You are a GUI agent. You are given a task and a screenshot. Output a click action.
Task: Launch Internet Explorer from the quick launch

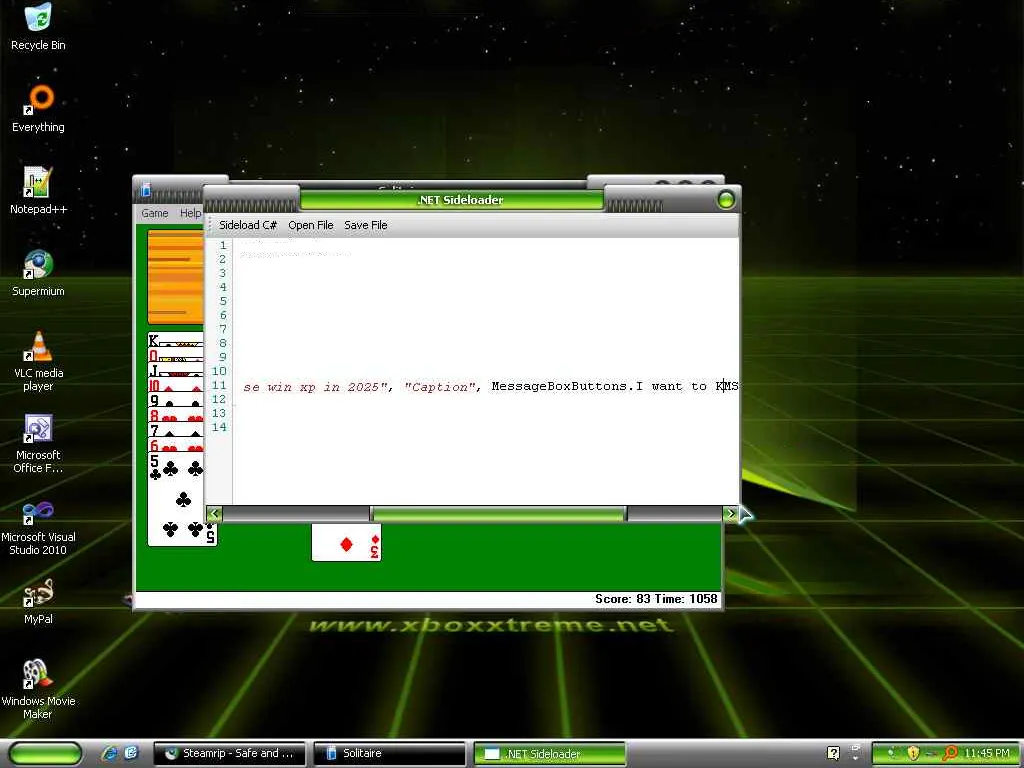click(x=109, y=753)
